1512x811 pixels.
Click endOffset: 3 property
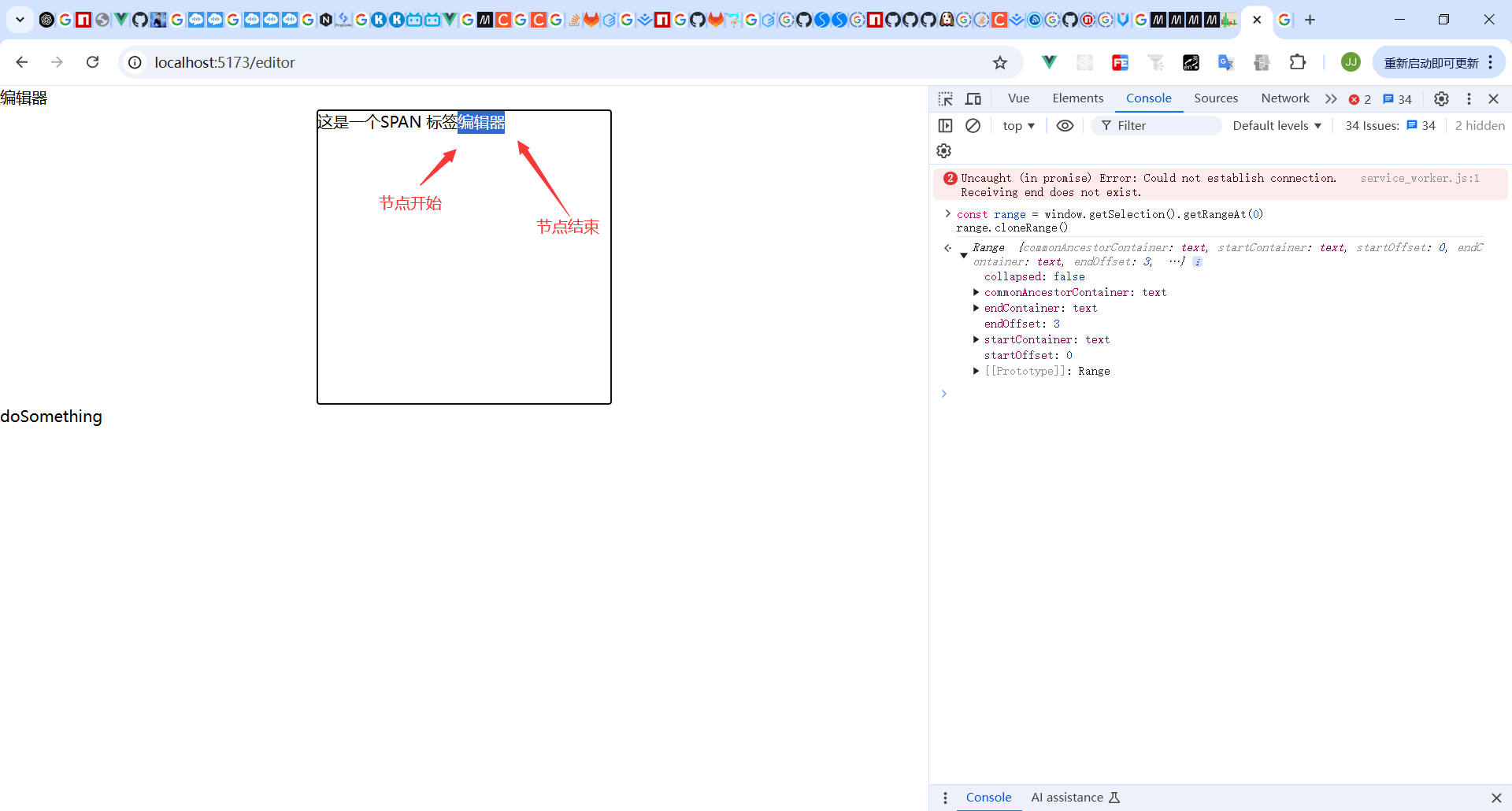coord(1021,324)
